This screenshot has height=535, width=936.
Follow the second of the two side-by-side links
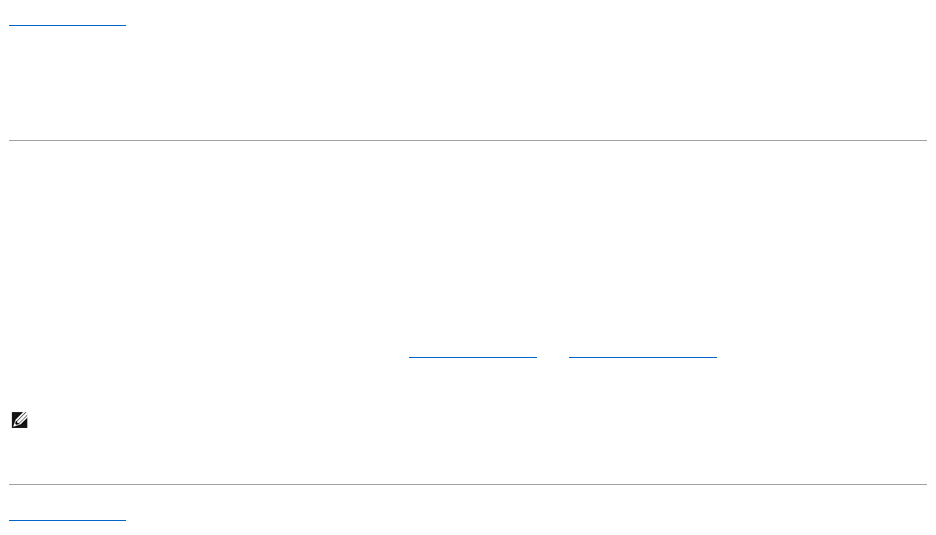click(643, 352)
